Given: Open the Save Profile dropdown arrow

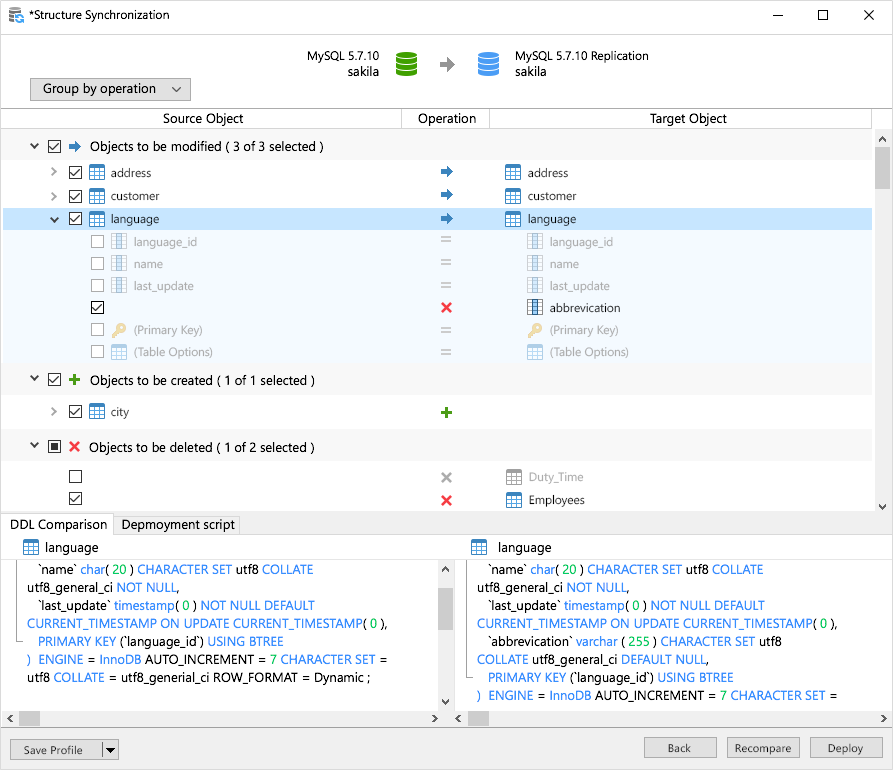Looking at the screenshot, I should 110,749.
